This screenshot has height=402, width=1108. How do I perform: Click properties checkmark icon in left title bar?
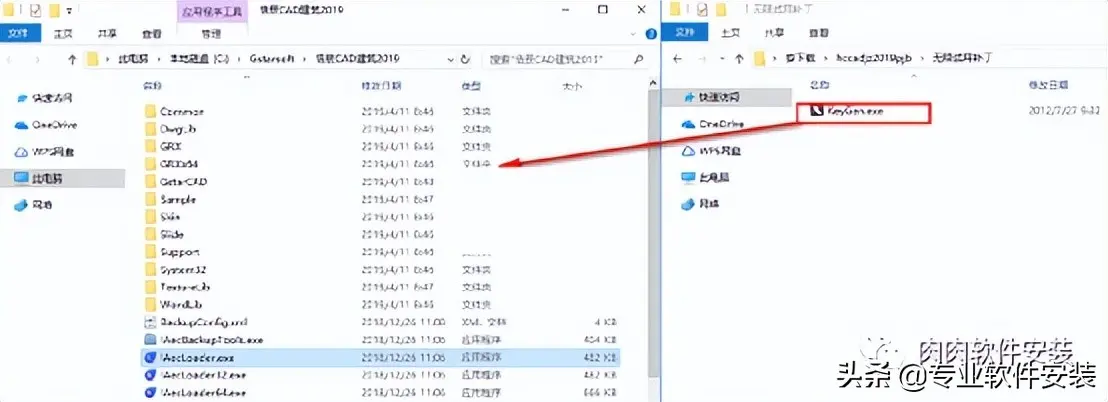(35, 10)
